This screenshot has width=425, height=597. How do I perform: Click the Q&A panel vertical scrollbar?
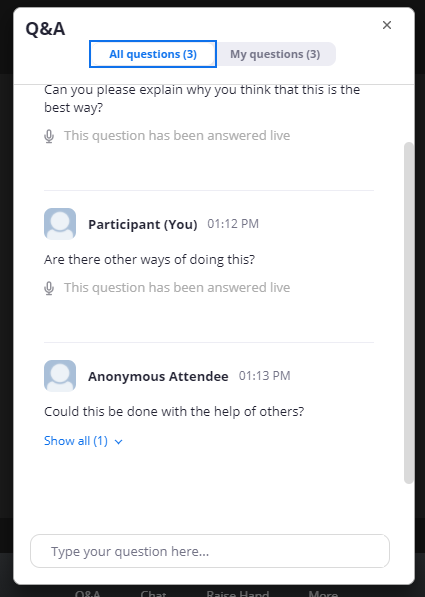click(x=409, y=313)
